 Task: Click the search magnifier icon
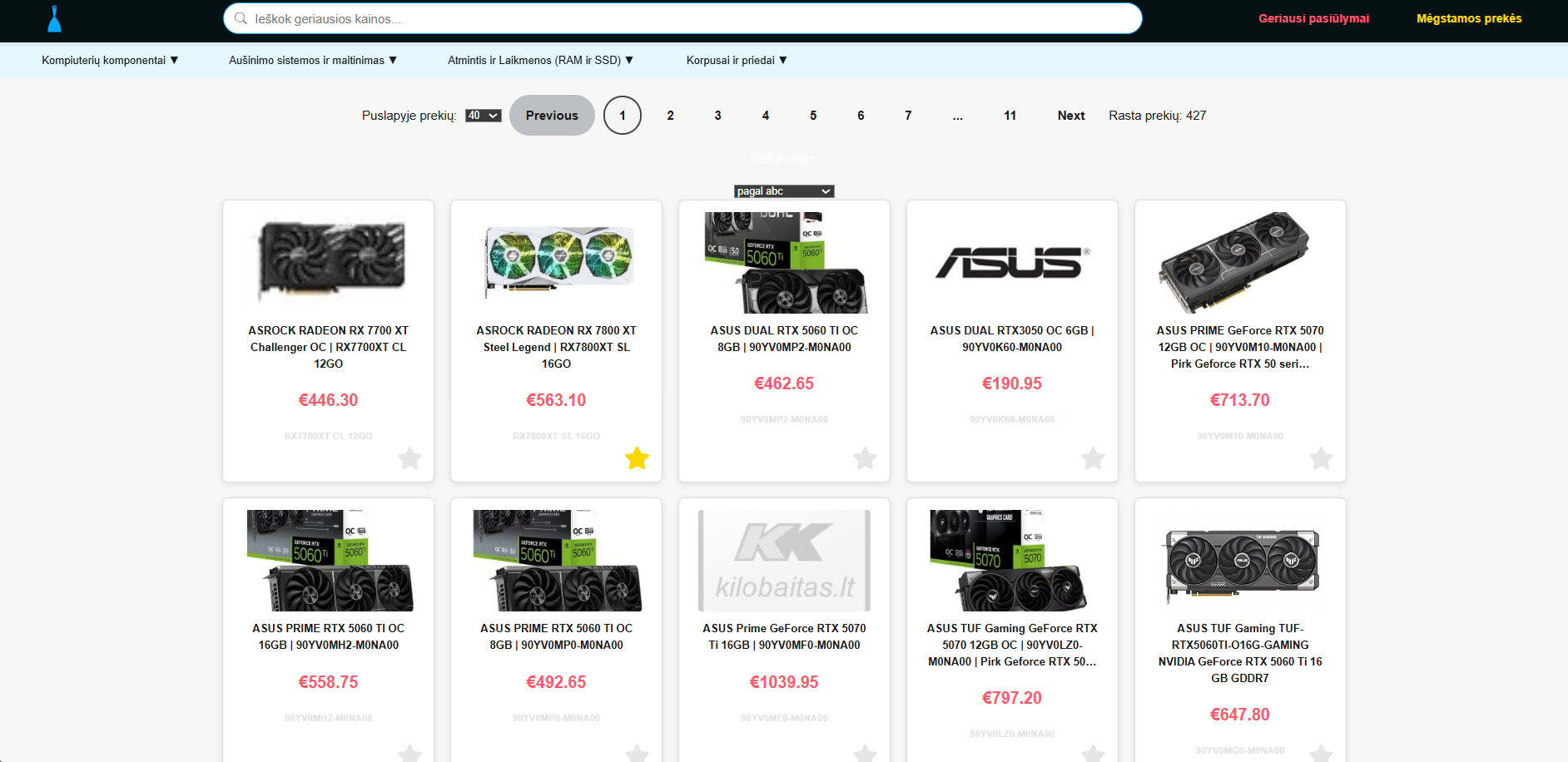241,18
